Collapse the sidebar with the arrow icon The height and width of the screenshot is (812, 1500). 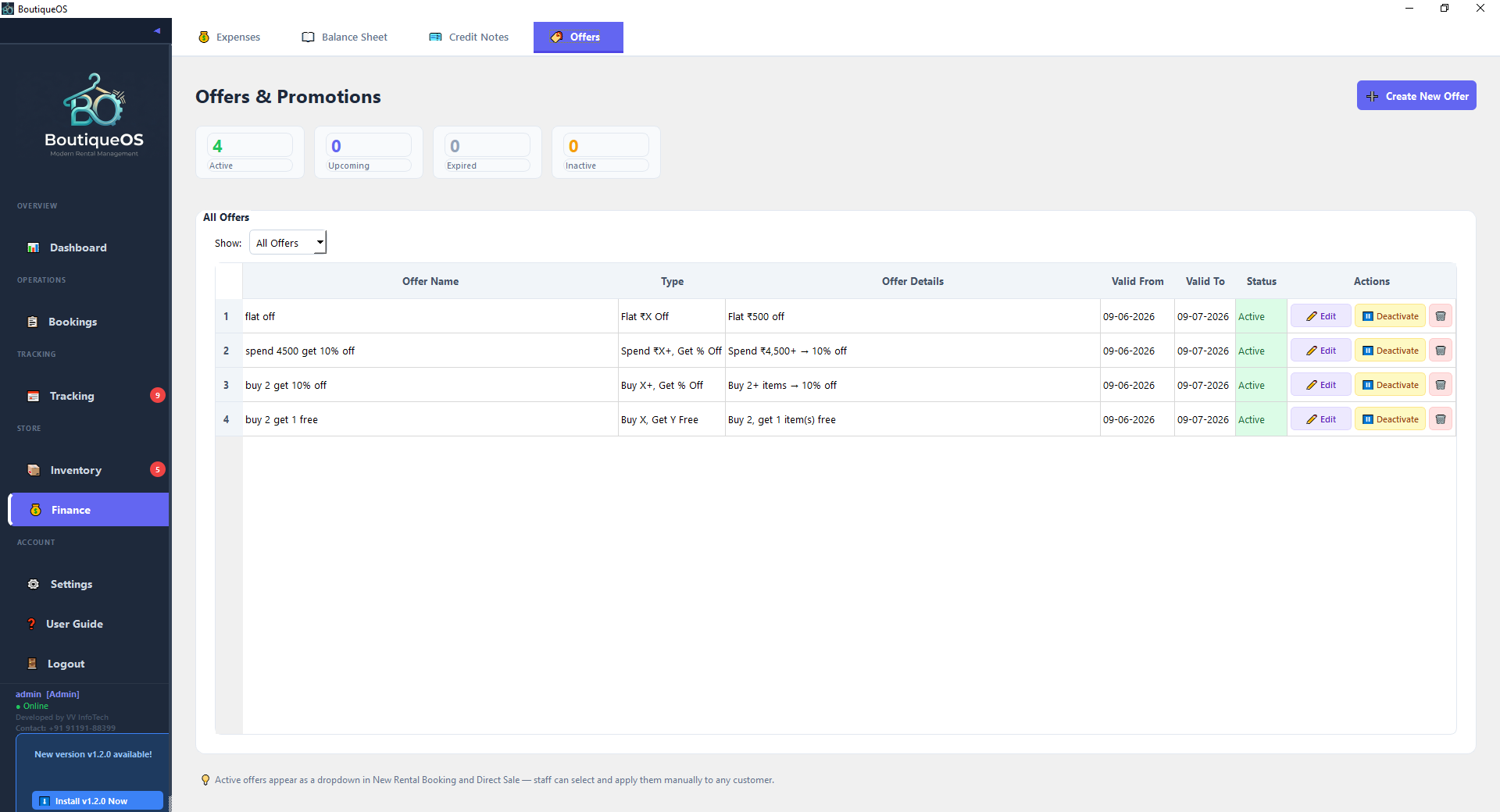[x=157, y=31]
